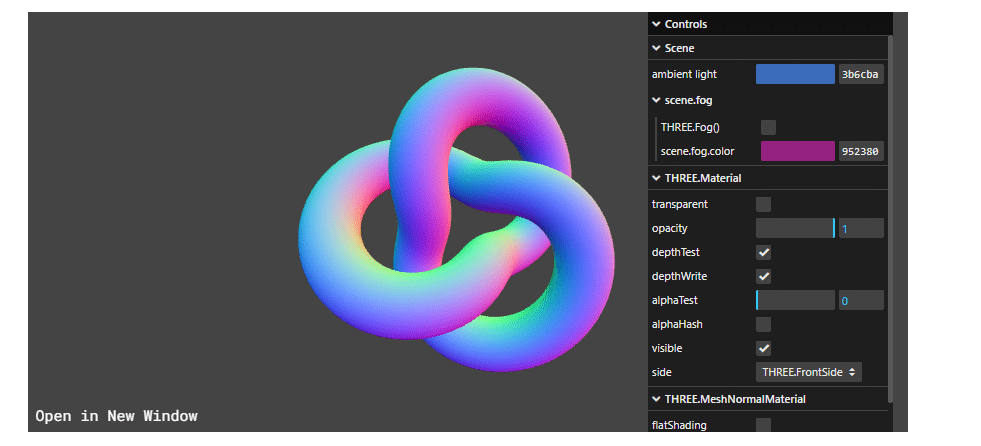The image size is (981, 446).
Task: Open scene.fog.color purple color swatch
Action: (x=798, y=151)
